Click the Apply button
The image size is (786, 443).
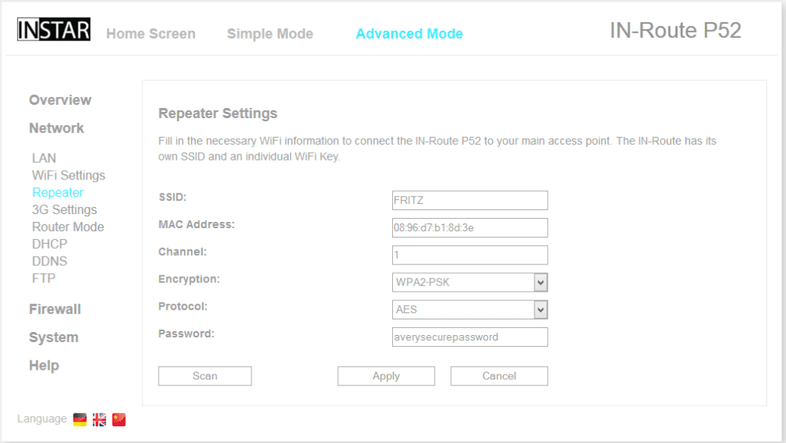click(386, 376)
